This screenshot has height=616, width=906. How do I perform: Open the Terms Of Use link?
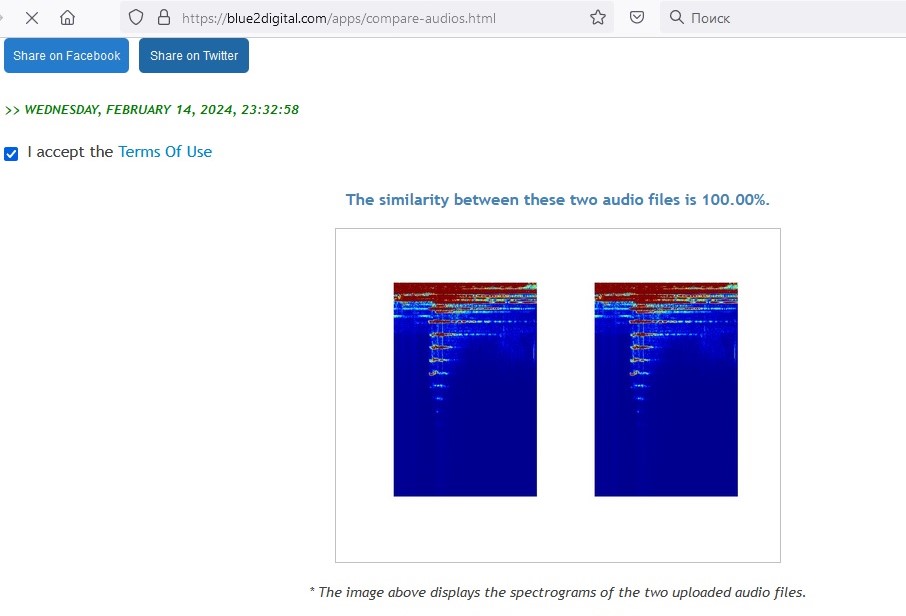pyautogui.click(x=165, y=151)
